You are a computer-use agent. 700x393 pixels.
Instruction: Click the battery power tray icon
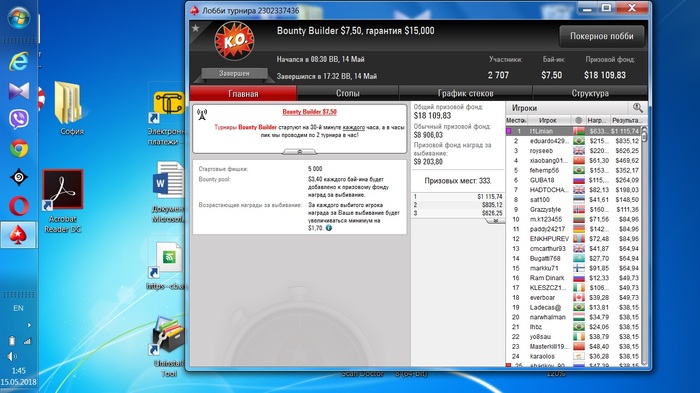click(x=12, y=341)
